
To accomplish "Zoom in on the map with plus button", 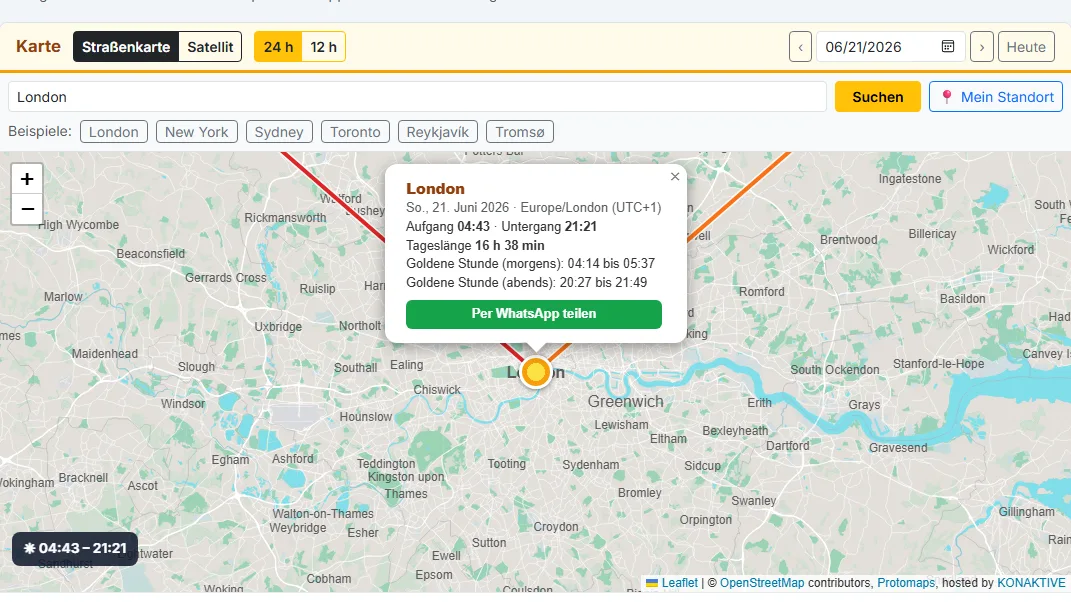I will [x=27, y=179].
